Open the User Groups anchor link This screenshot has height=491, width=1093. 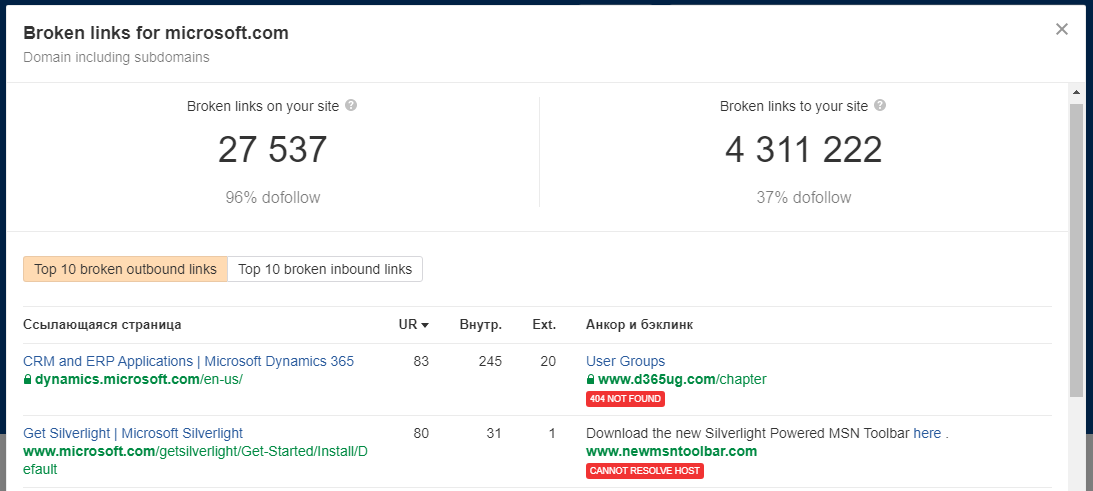(625, 361)
